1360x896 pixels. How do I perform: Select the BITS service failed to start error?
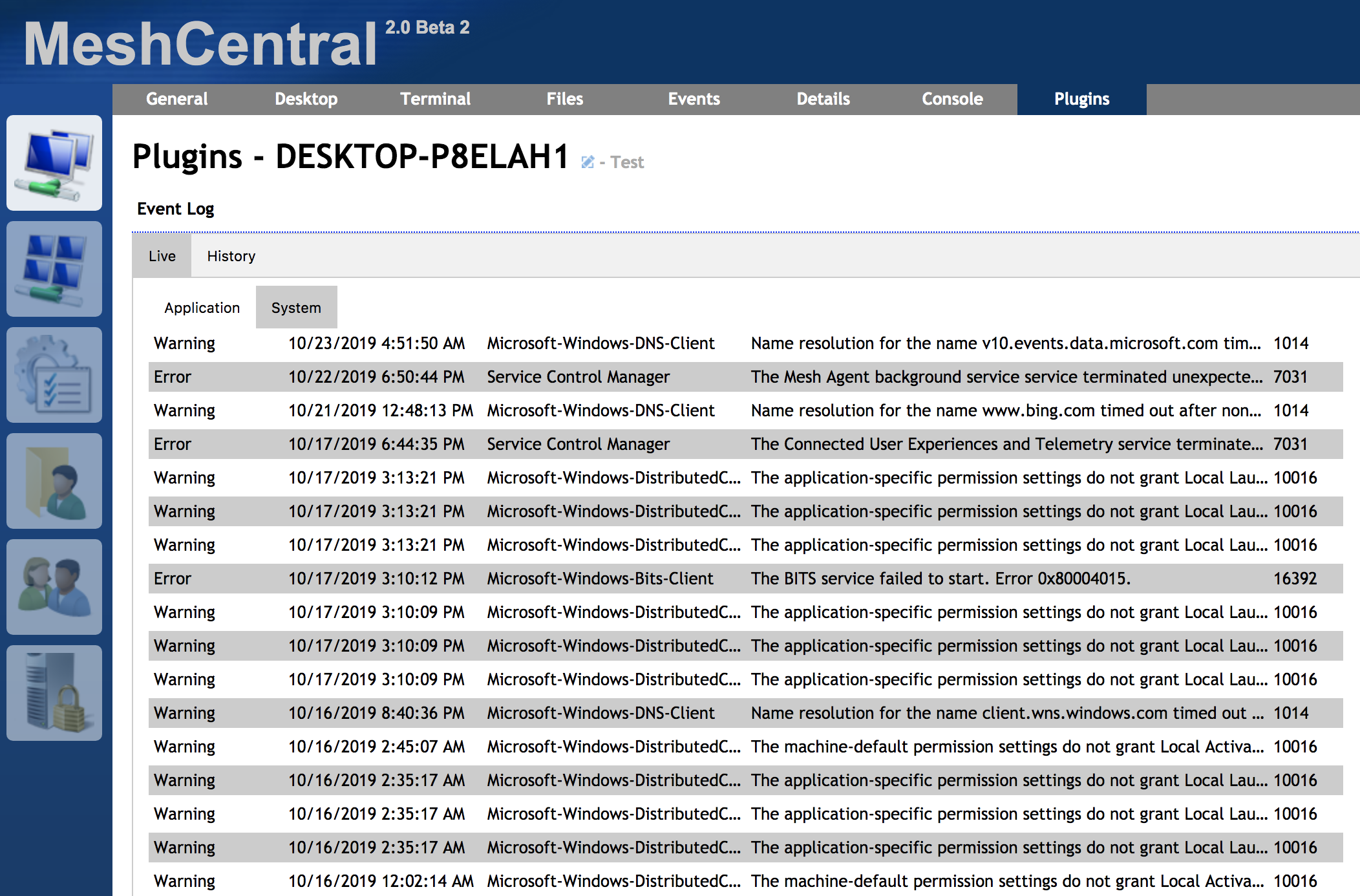pos(746,579)
